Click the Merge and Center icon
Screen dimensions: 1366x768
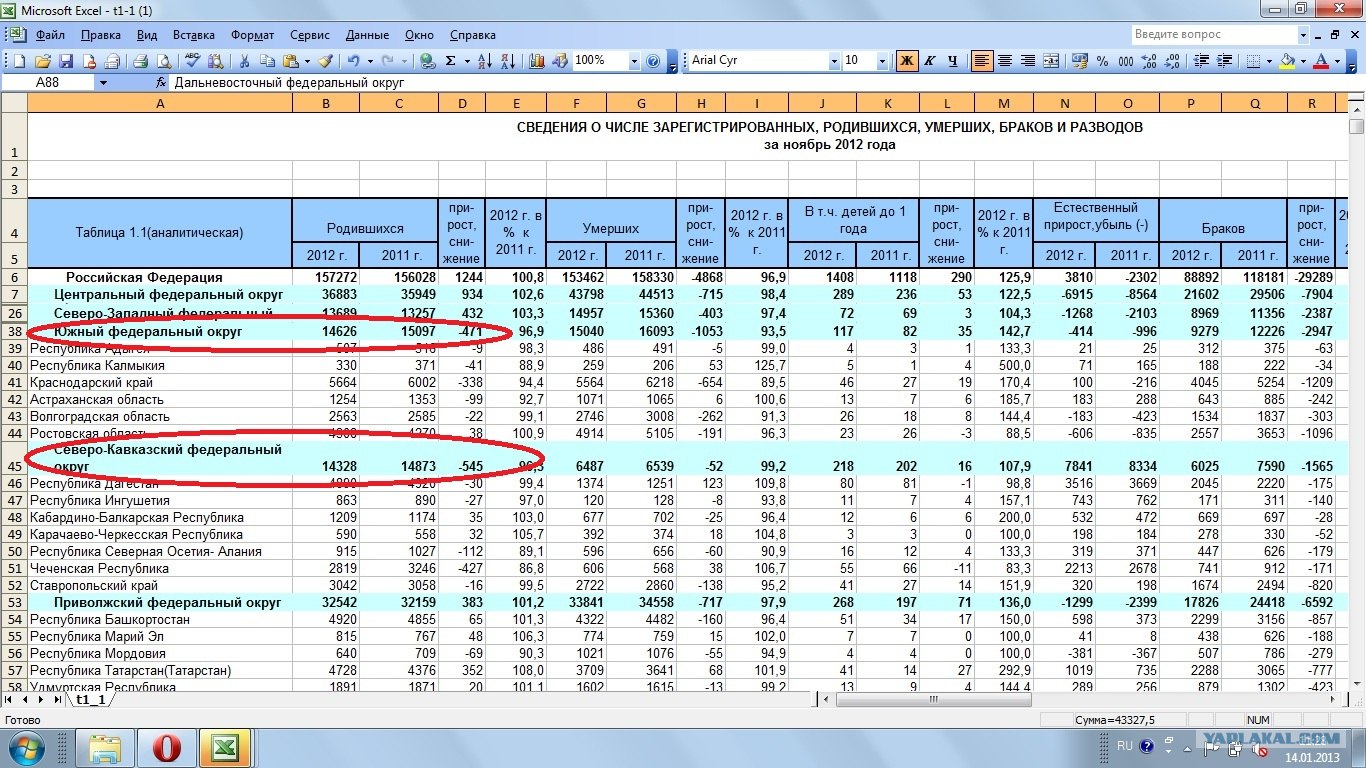(x=1051, y=61)
